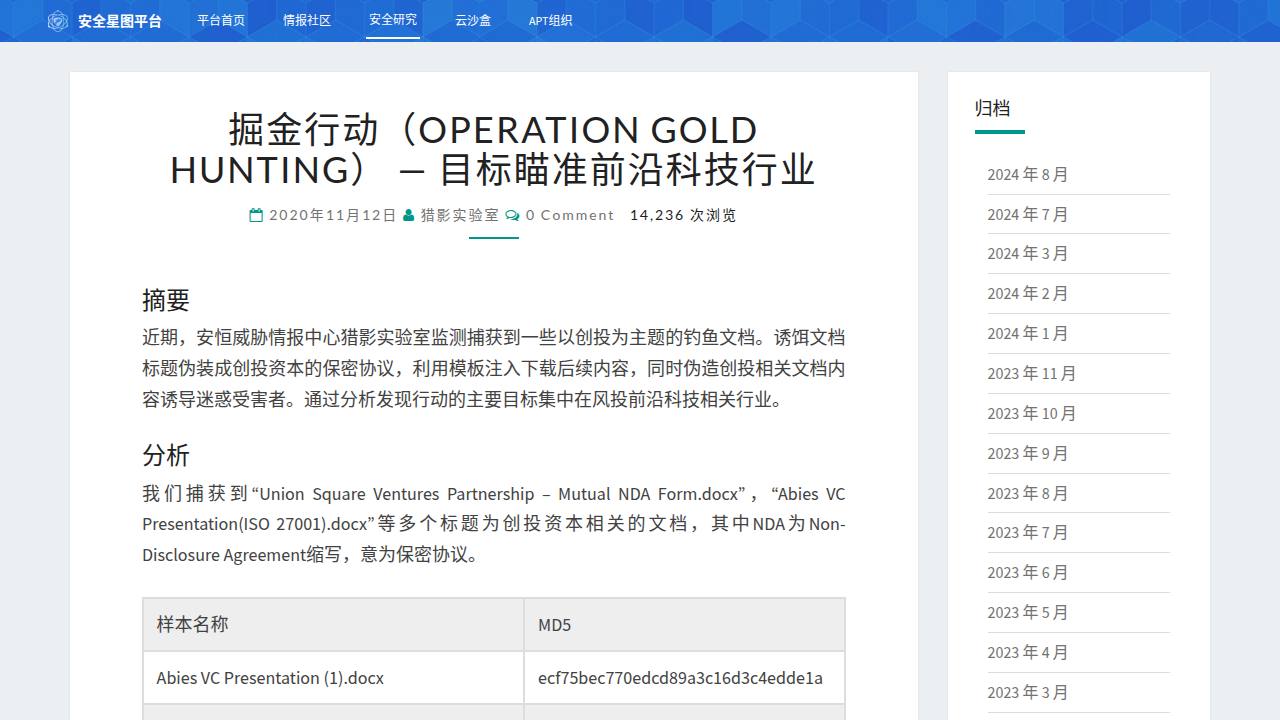This screenshot has height=720, width=1280.
Task: Open the 0 Comment link
Action: 570,215
